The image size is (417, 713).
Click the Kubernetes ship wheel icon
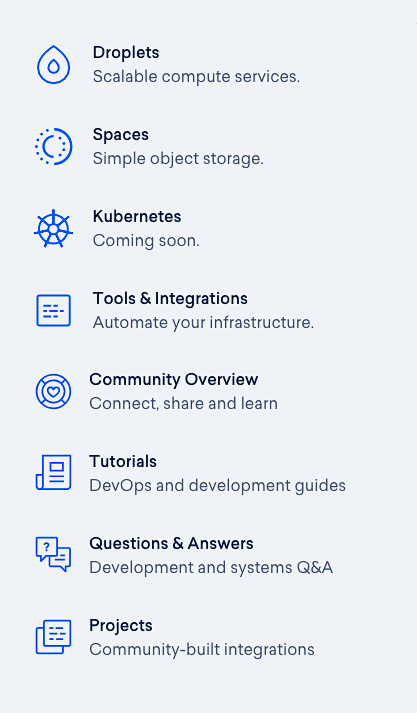[x=53, y=228]
